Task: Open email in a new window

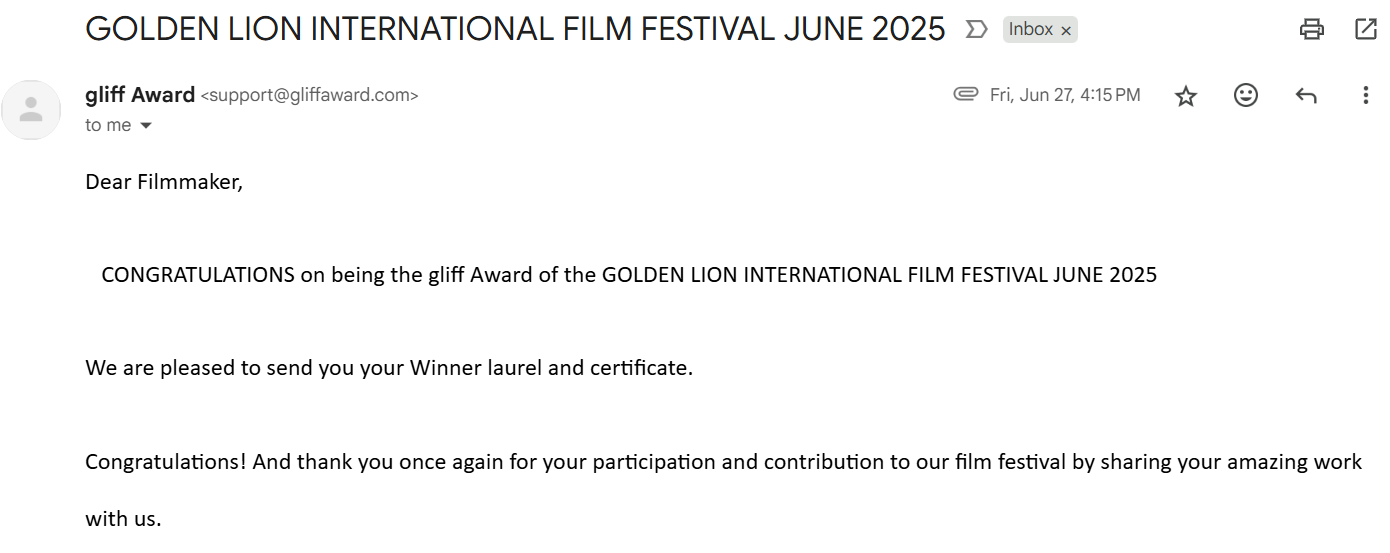Action: (1366, 29)
